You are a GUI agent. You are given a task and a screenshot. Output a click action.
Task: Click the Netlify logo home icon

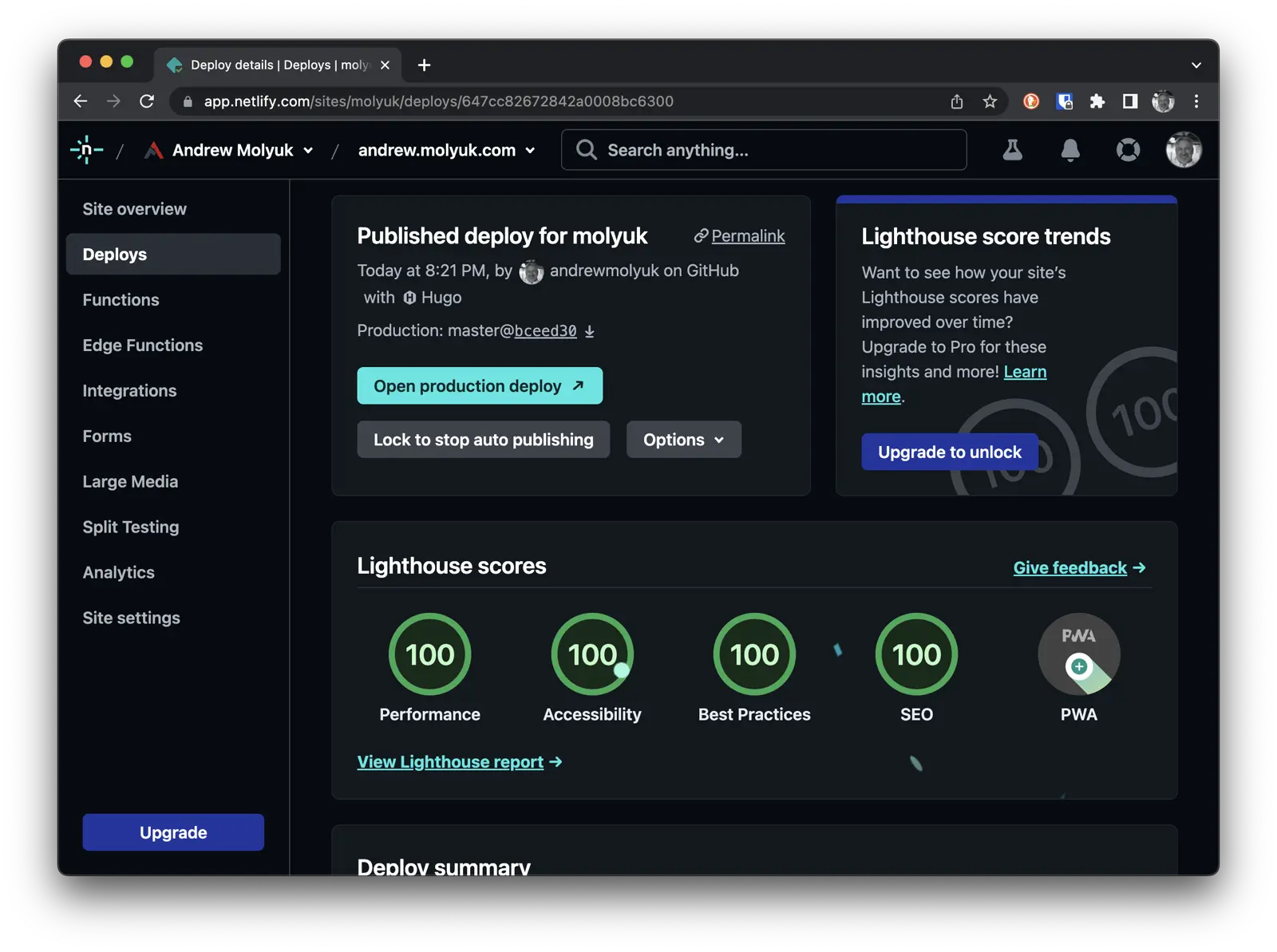pyautogui.click(x=86, y=150)
